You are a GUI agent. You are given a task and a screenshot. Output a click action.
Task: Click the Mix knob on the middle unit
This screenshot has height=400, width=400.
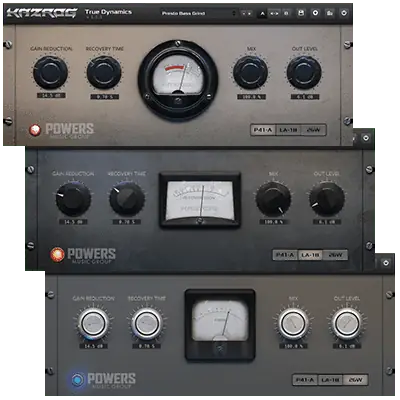tap(273, 199)
